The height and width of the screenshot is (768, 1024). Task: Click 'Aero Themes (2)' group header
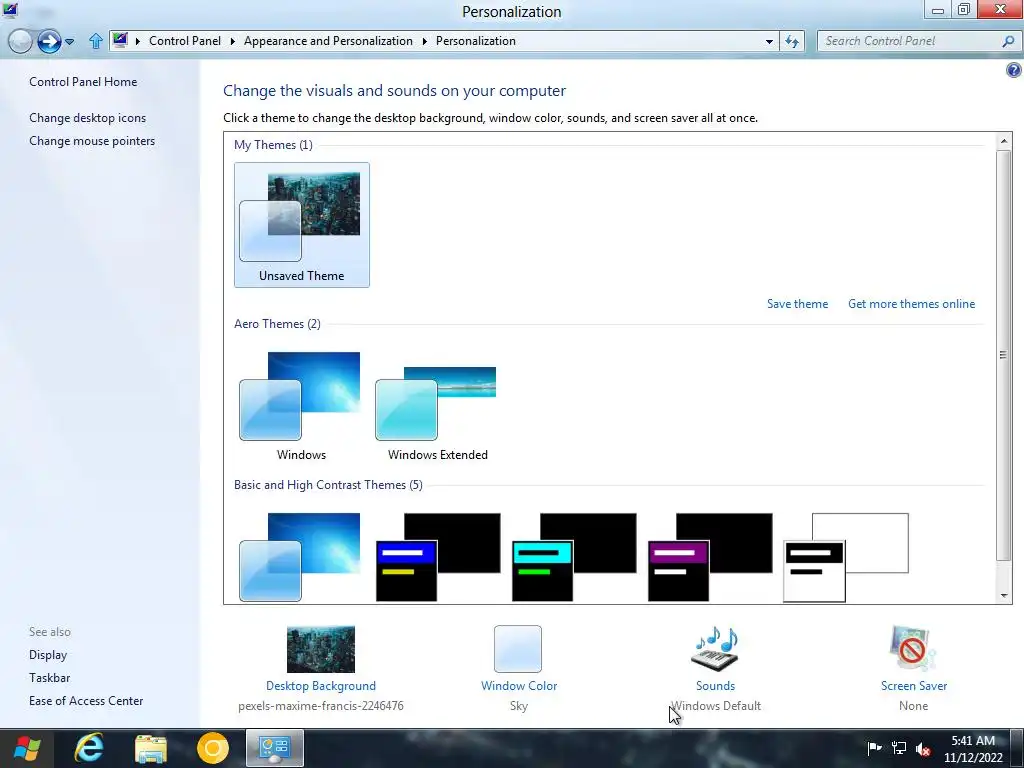tap(277, 324)
